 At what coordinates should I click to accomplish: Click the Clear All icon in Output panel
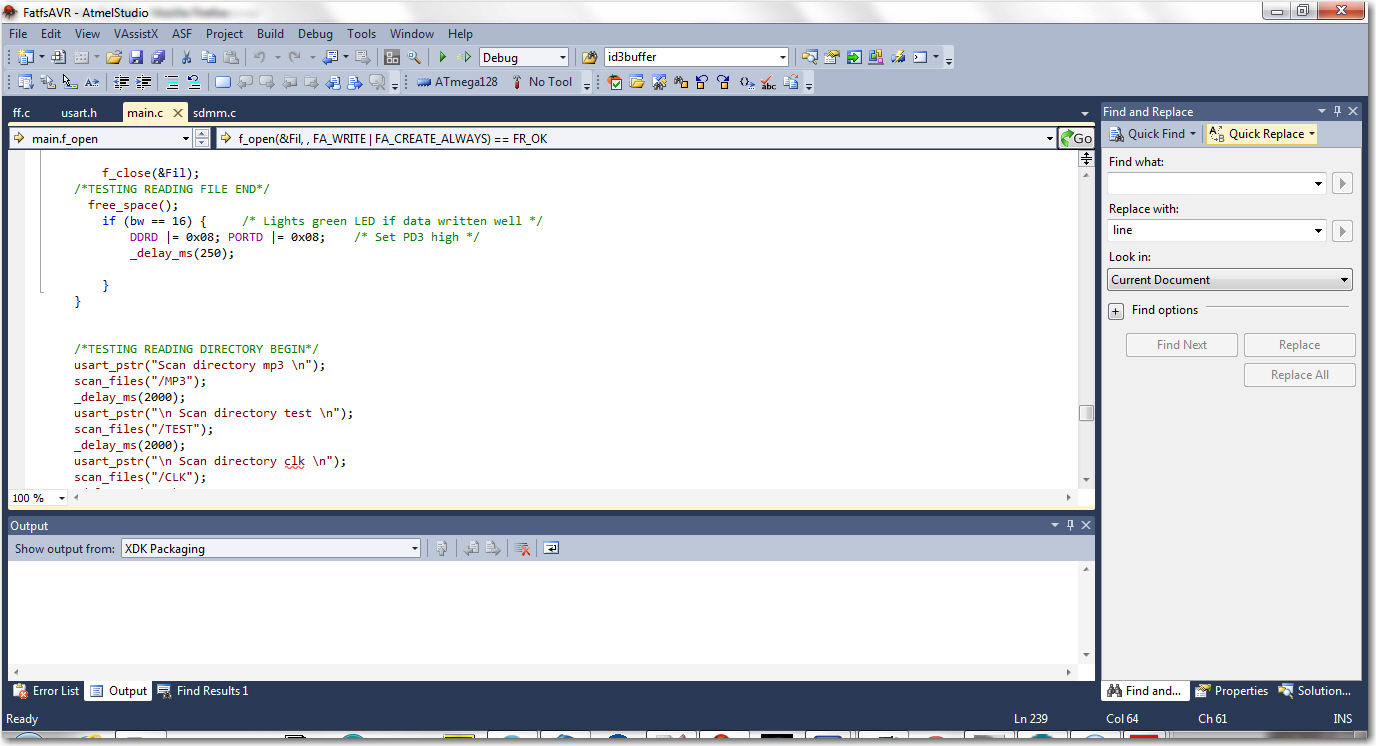(x=522, y=548)
